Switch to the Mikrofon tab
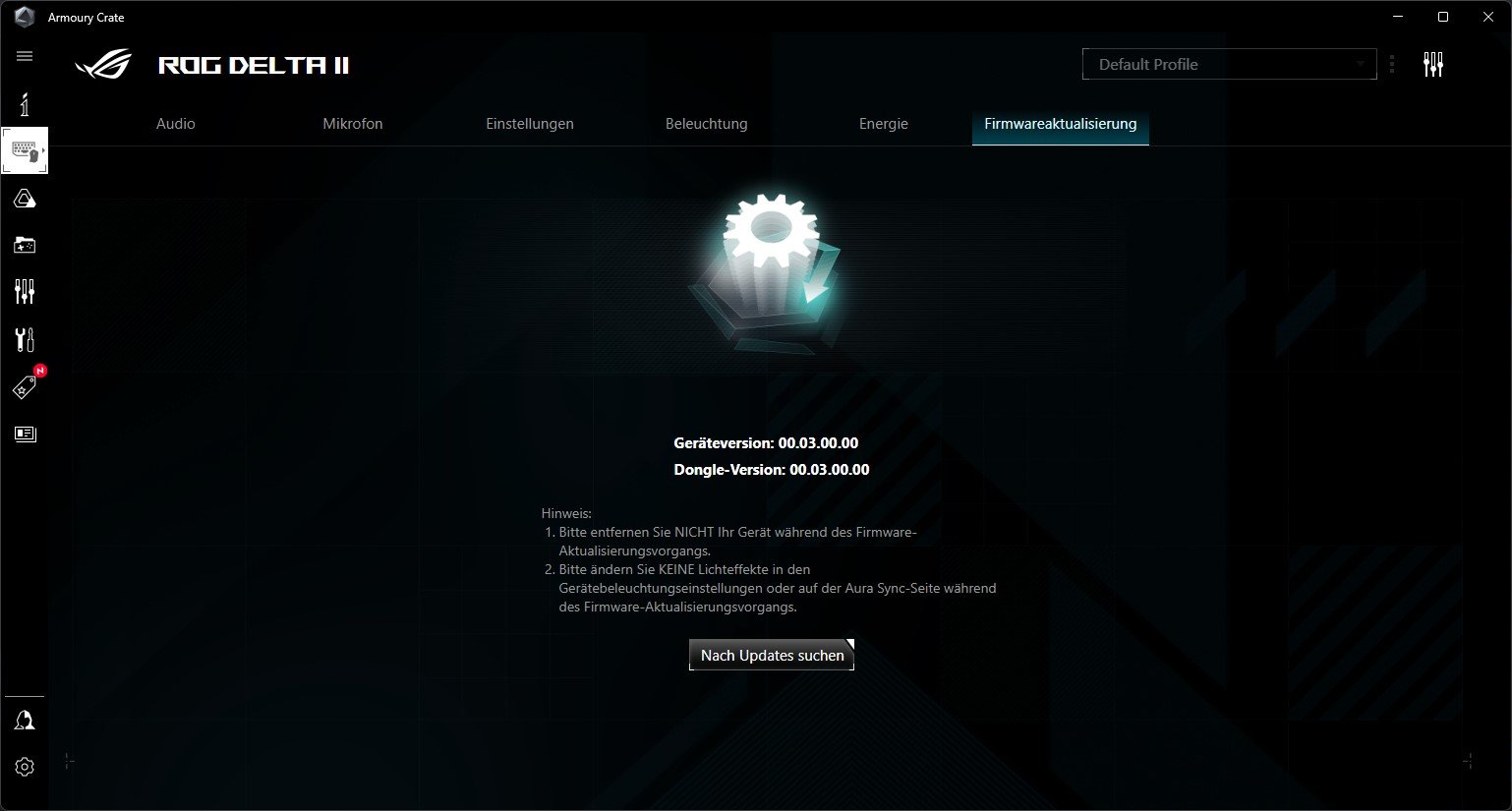Image resolution: width=1512 pixels, height=811 pixels. coord(353,124)
